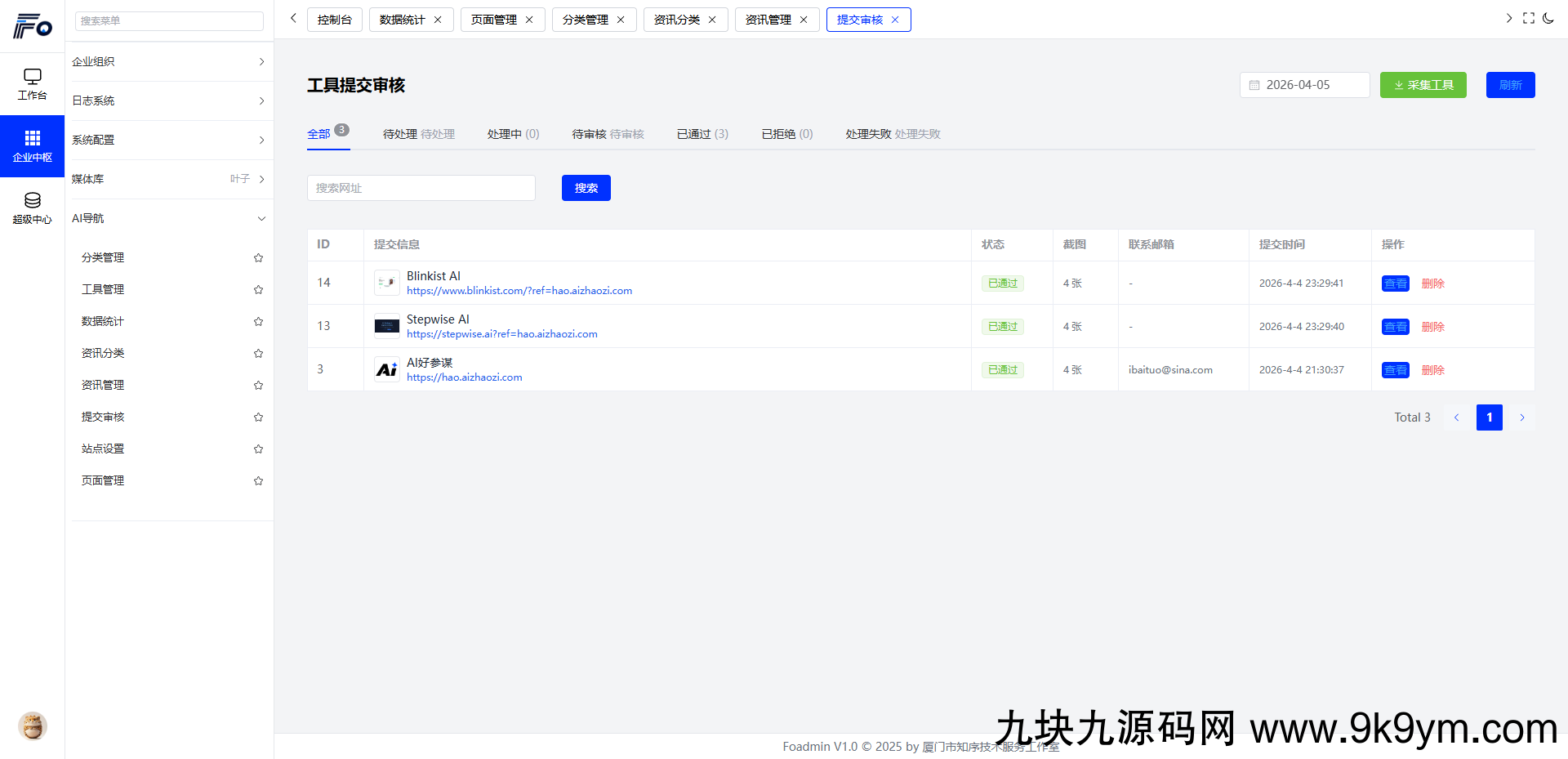Toggle the star next to 页面管理
Screen dimensions: 1568x759
tap(258, 480)
